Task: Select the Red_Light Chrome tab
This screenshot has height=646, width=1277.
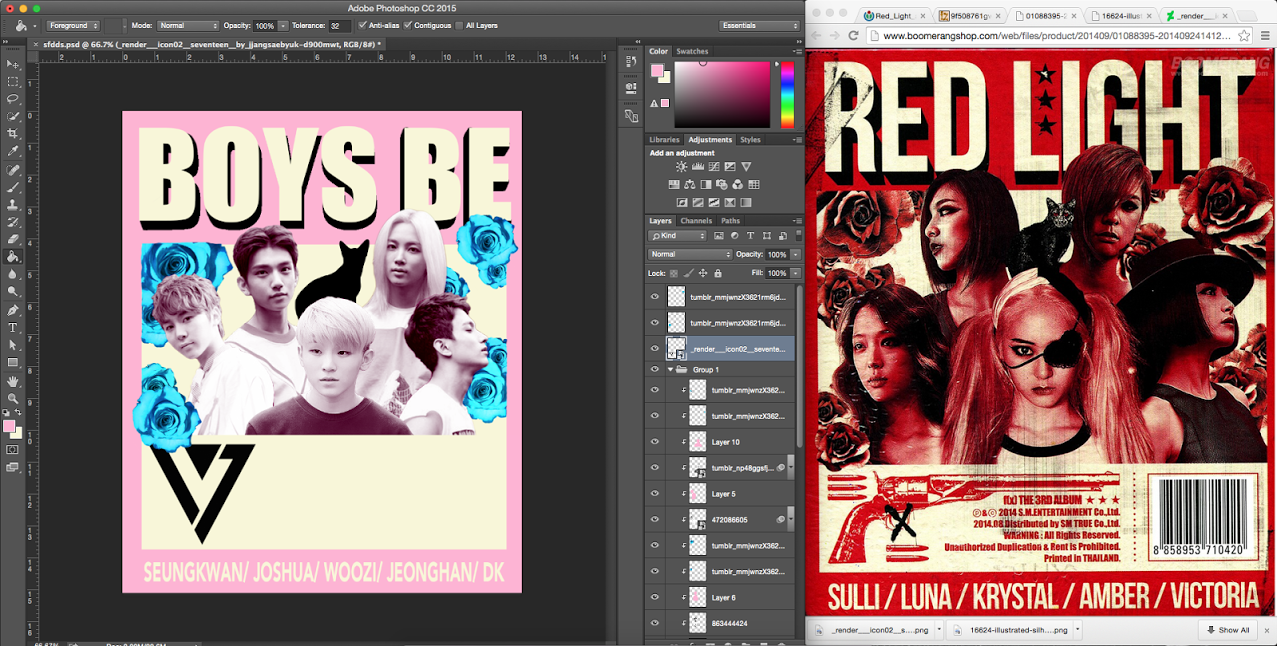Action: 895,15
